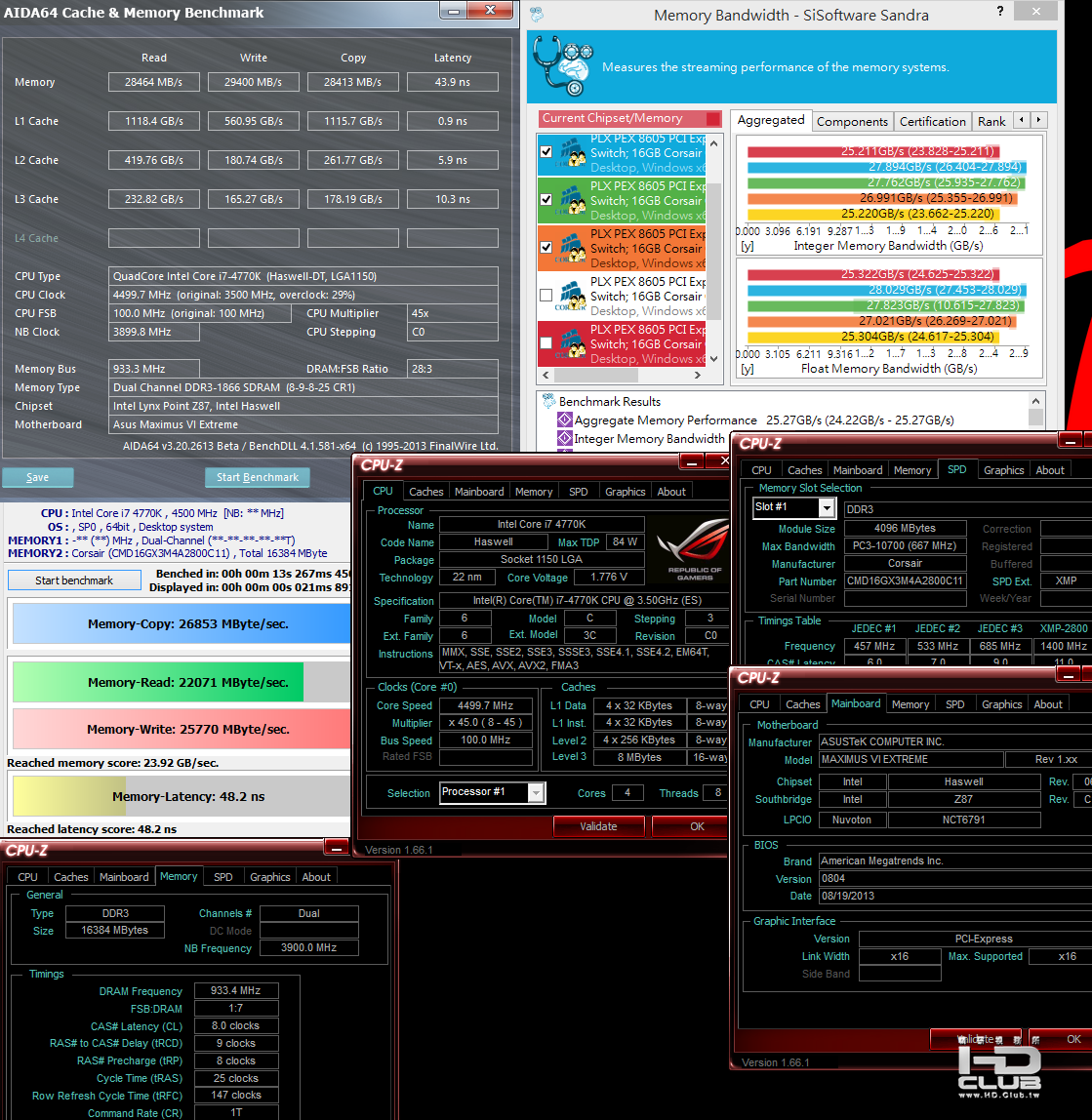Viewport: 1092px width, 1120px height.
Task: Open Caches tab in CPU-Z processor window
Action: point(425,492)
